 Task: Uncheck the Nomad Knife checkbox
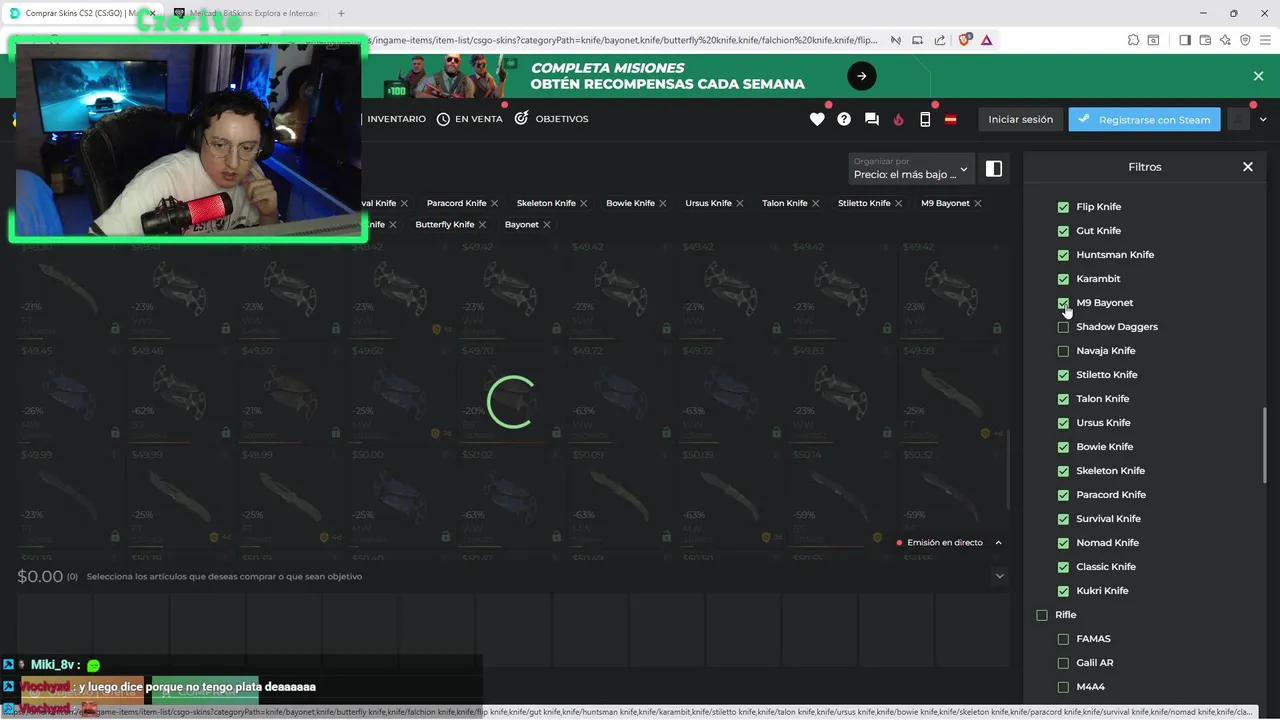[1063, 543]
